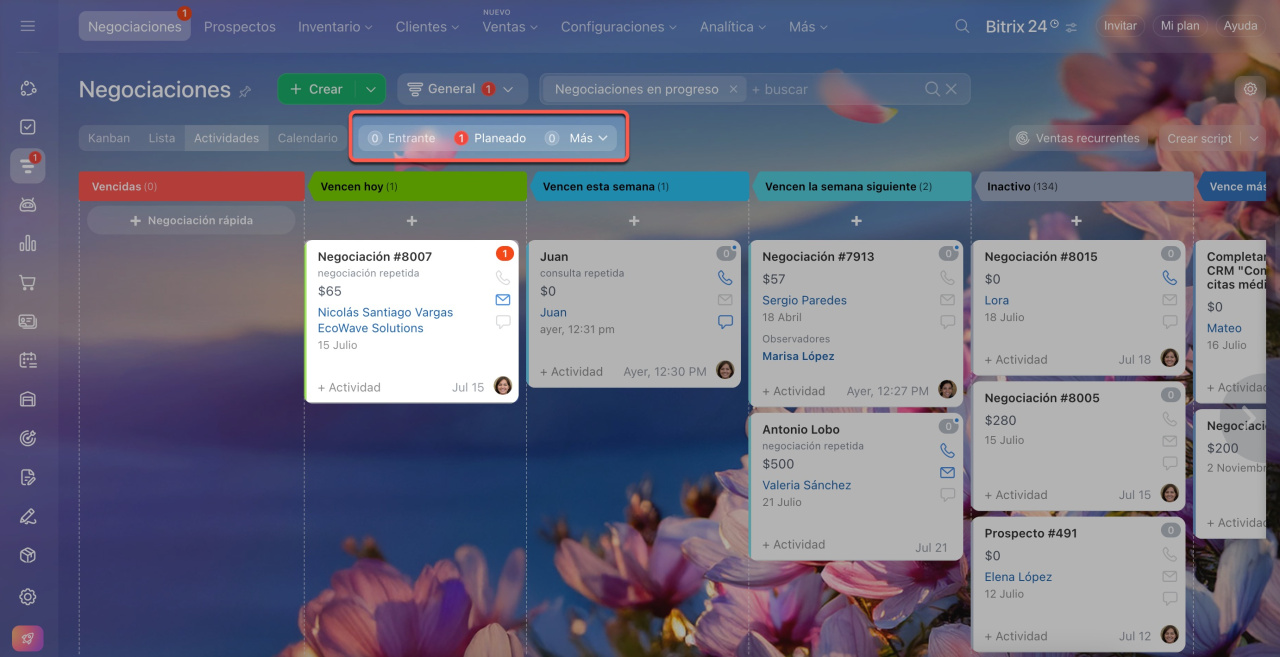
Task: Clear the search filter with X icon
Action: [x=951, y=89]
